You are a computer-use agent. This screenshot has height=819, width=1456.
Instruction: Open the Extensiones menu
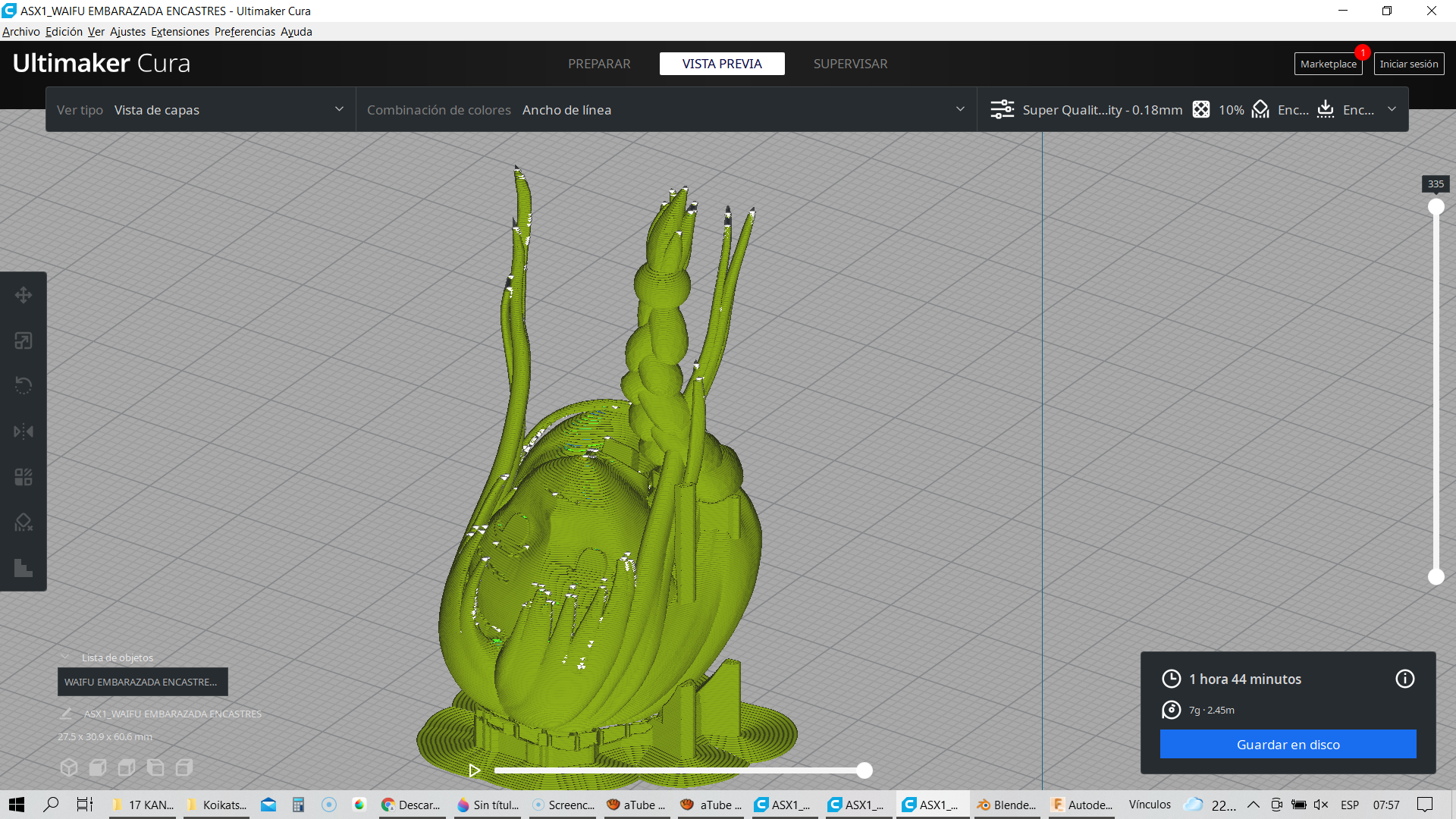click(x=180, y=32)
